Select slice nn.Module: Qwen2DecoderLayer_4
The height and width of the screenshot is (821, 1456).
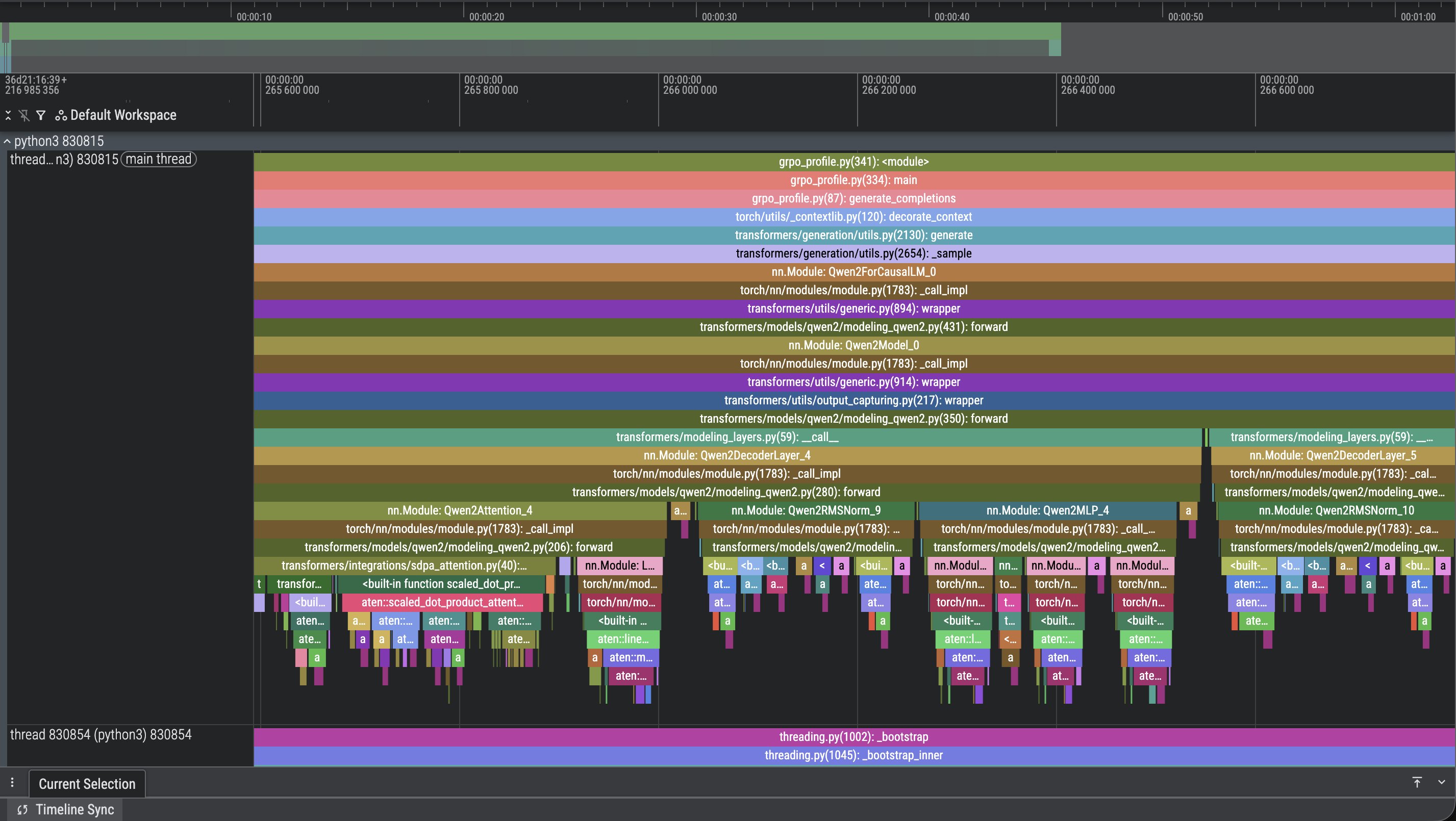tap(727, 455)
